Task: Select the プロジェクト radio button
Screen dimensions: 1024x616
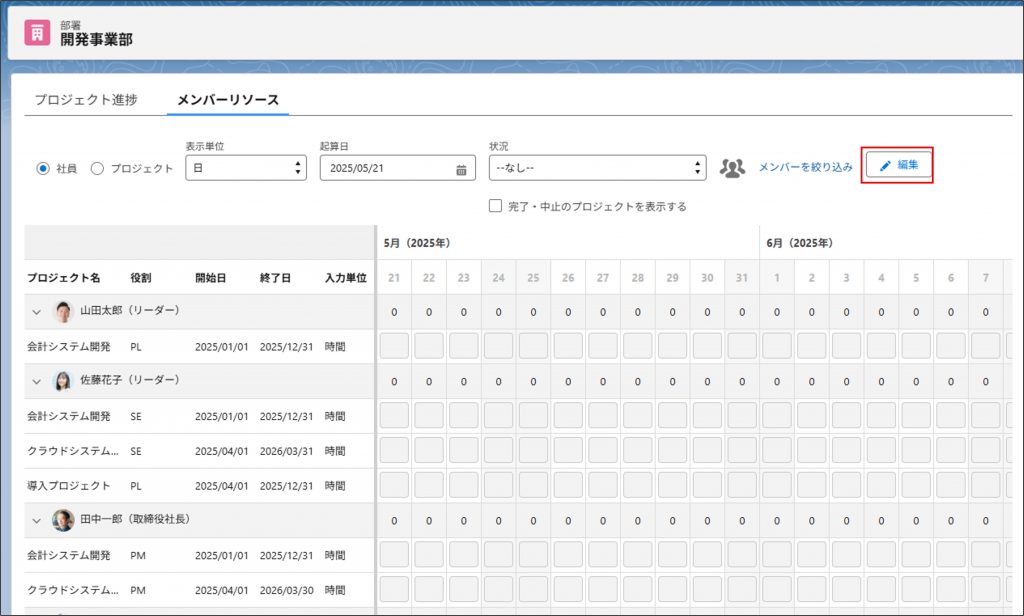Action: tap(97, 169)
